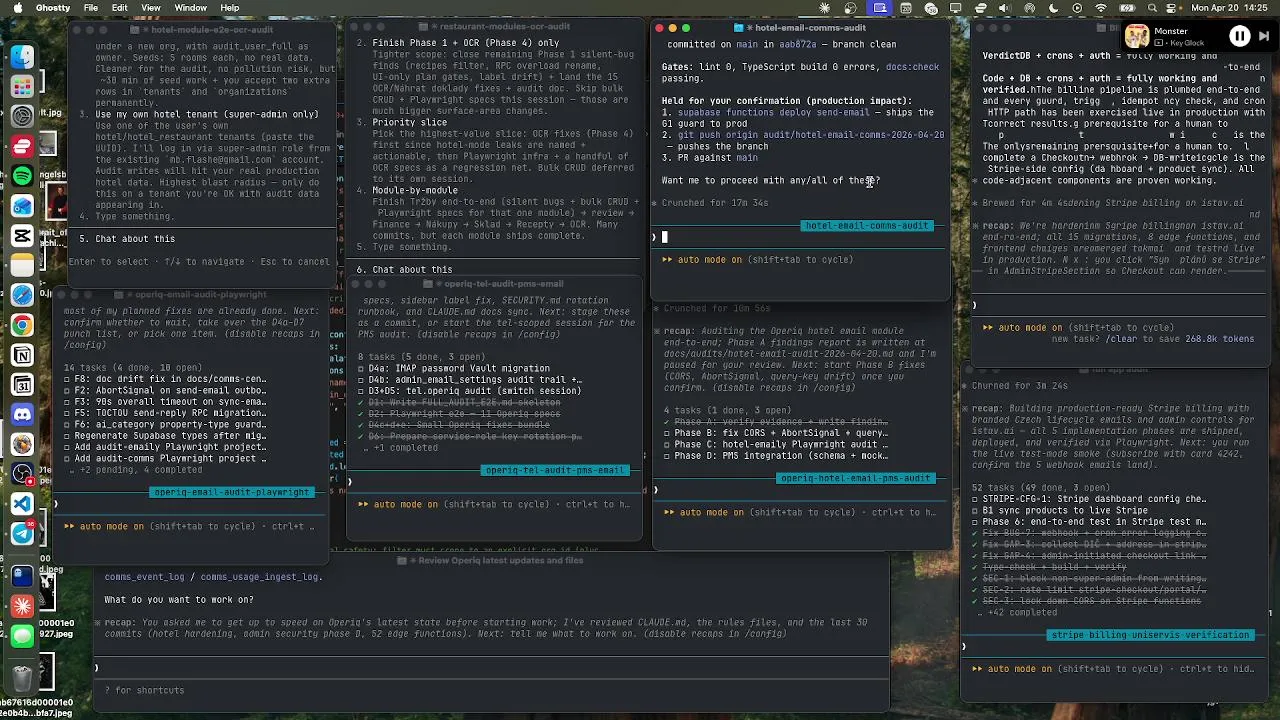Viewport: 1280px width, 720px height.
Task: Click the prompt cursor in hotel-email-comms-audit
Action: (x=664, y=237)
